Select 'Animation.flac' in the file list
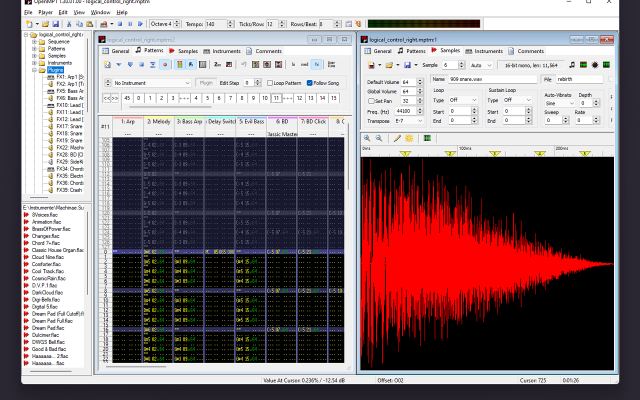The width and height of the screenshot is (640, 400). 46,222
